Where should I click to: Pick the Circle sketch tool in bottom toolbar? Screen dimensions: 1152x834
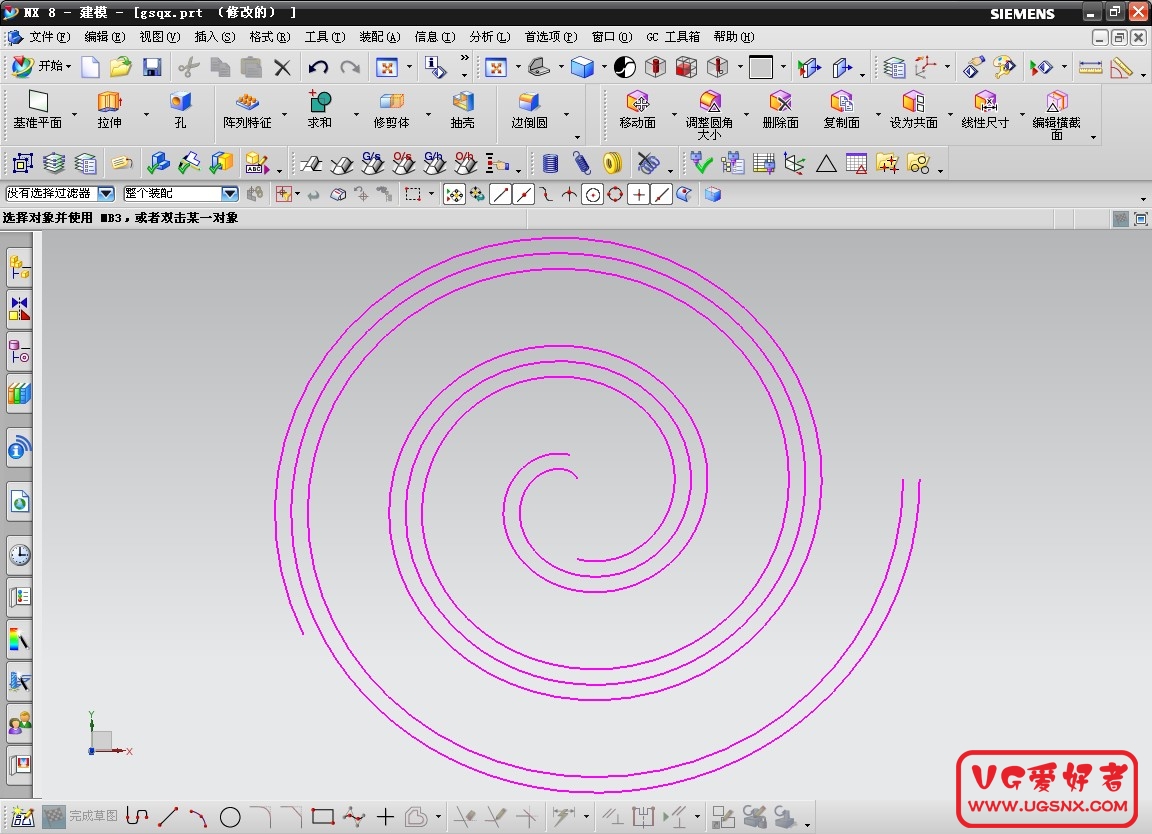click(x=230, y=817)
